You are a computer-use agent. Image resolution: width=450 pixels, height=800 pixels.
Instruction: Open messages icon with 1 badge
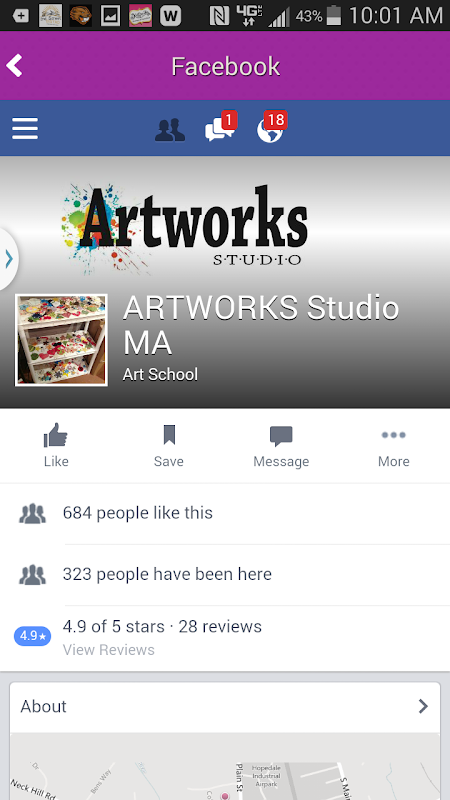[221, 128]
